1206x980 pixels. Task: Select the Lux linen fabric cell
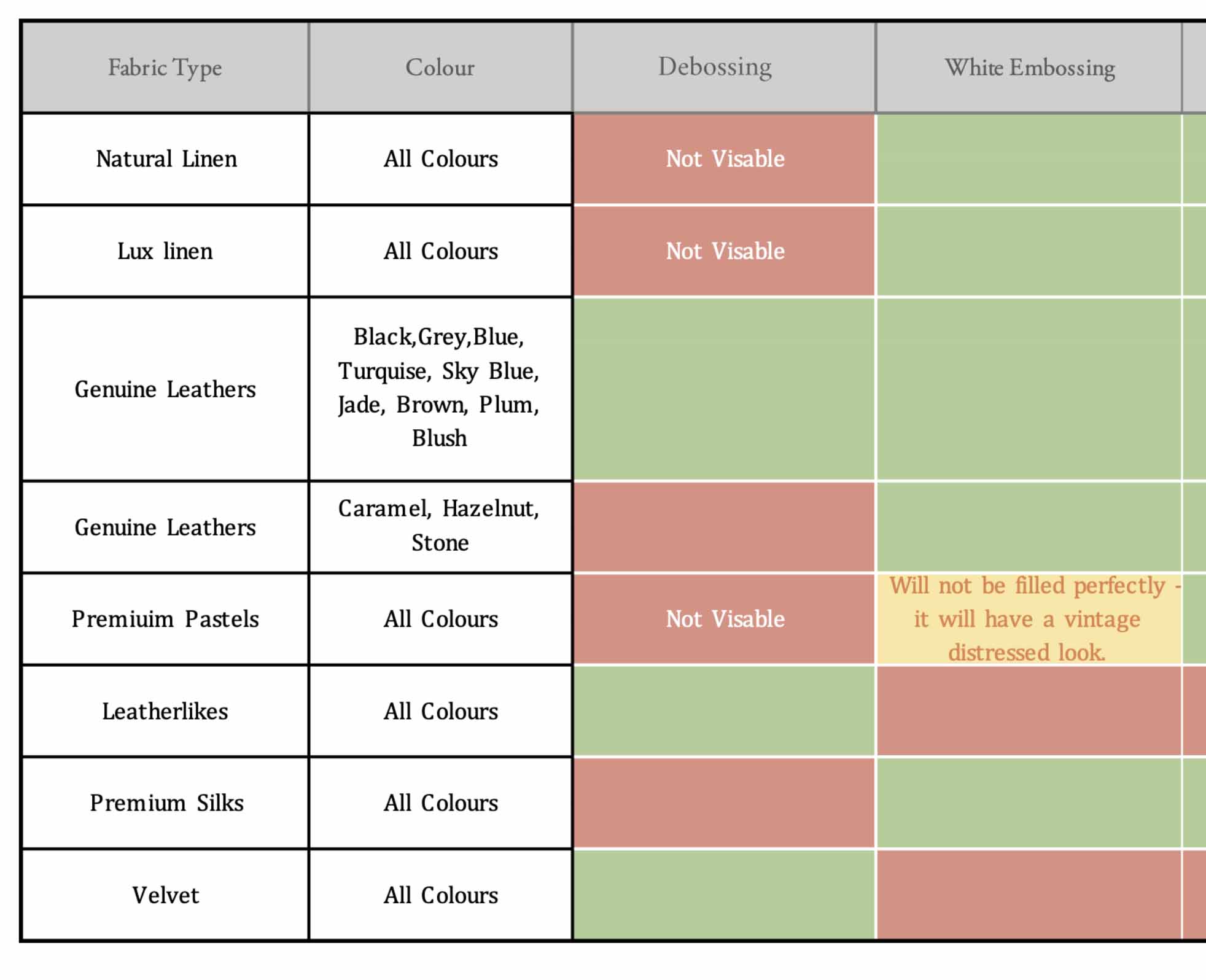point(165,251)
